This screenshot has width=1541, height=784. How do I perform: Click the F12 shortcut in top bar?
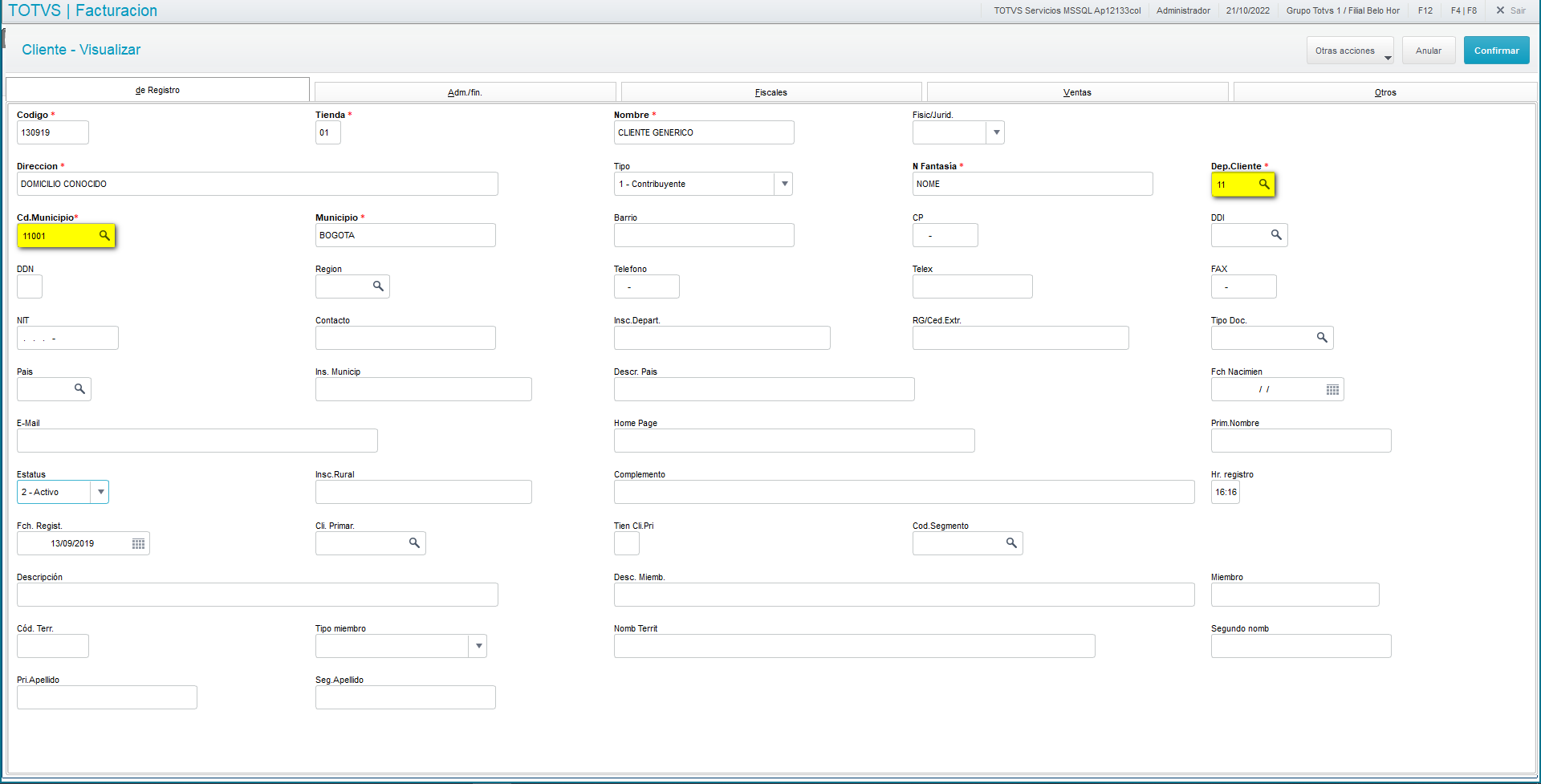pyautogui.click(x=1425, y=10)
